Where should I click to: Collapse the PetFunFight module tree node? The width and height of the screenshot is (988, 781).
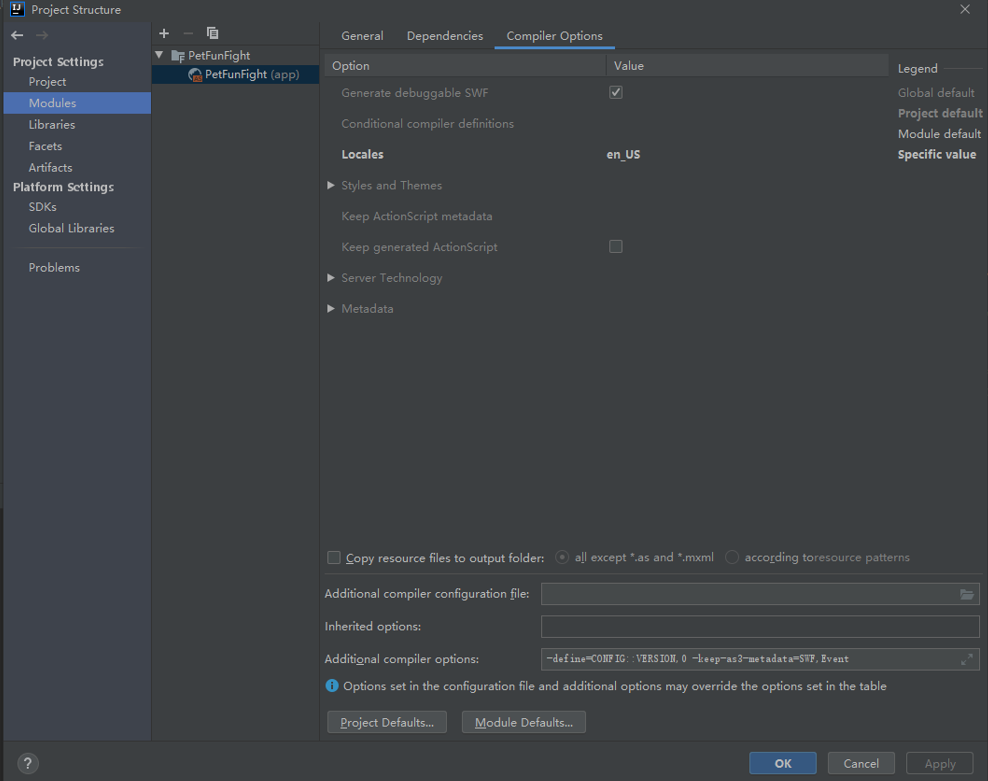pyautogui.click(x=159, y=55)
